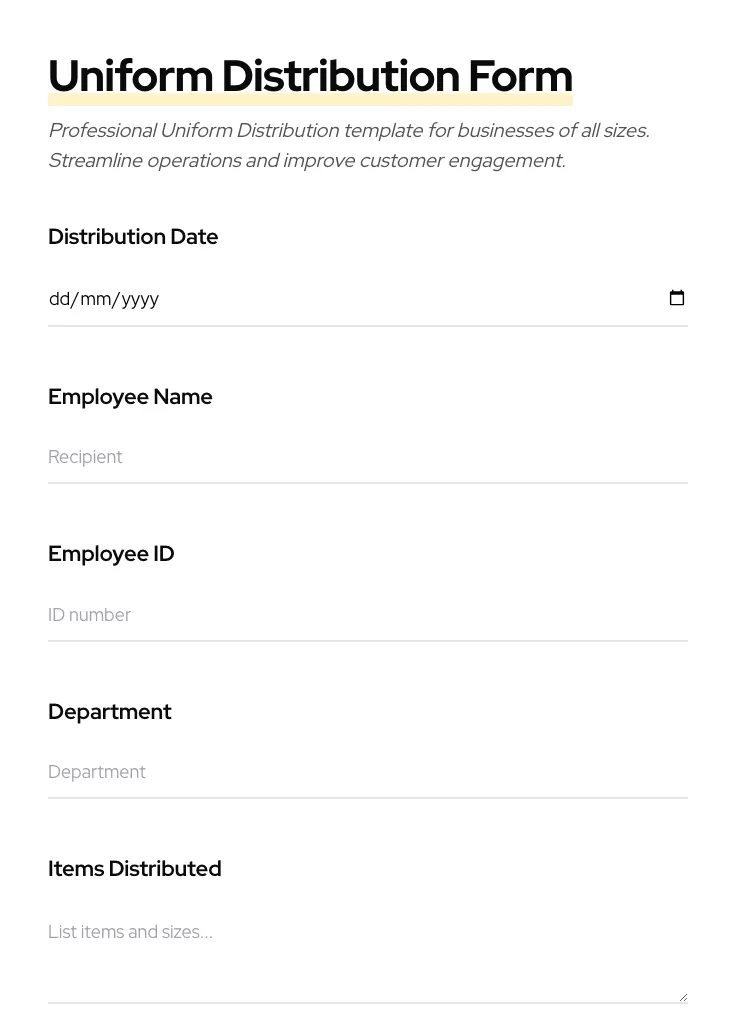Viewport: 736px width, 1024px height.
Task: Click blank space inside the date field
Action: point(400,299)
